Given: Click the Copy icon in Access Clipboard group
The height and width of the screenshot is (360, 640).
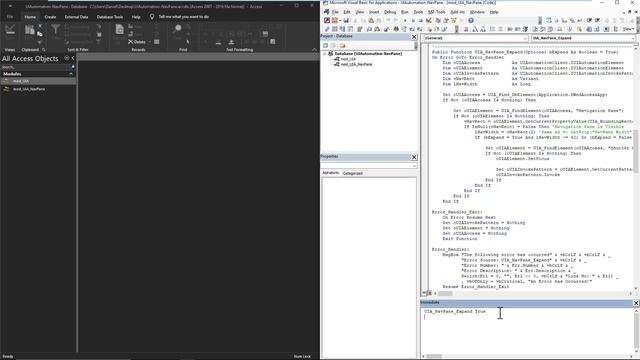Looking at the screenshot, I should coord(40,34).
